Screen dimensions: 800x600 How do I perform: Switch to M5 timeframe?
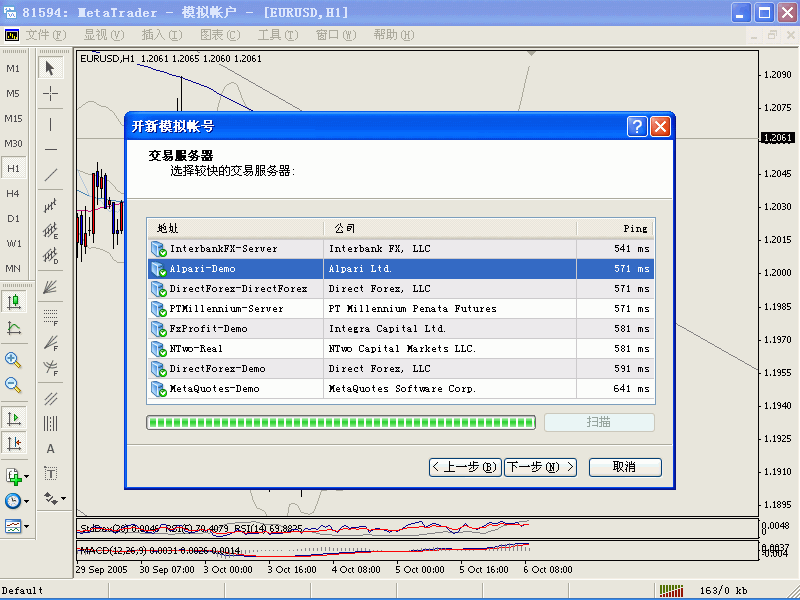[13, 93]
